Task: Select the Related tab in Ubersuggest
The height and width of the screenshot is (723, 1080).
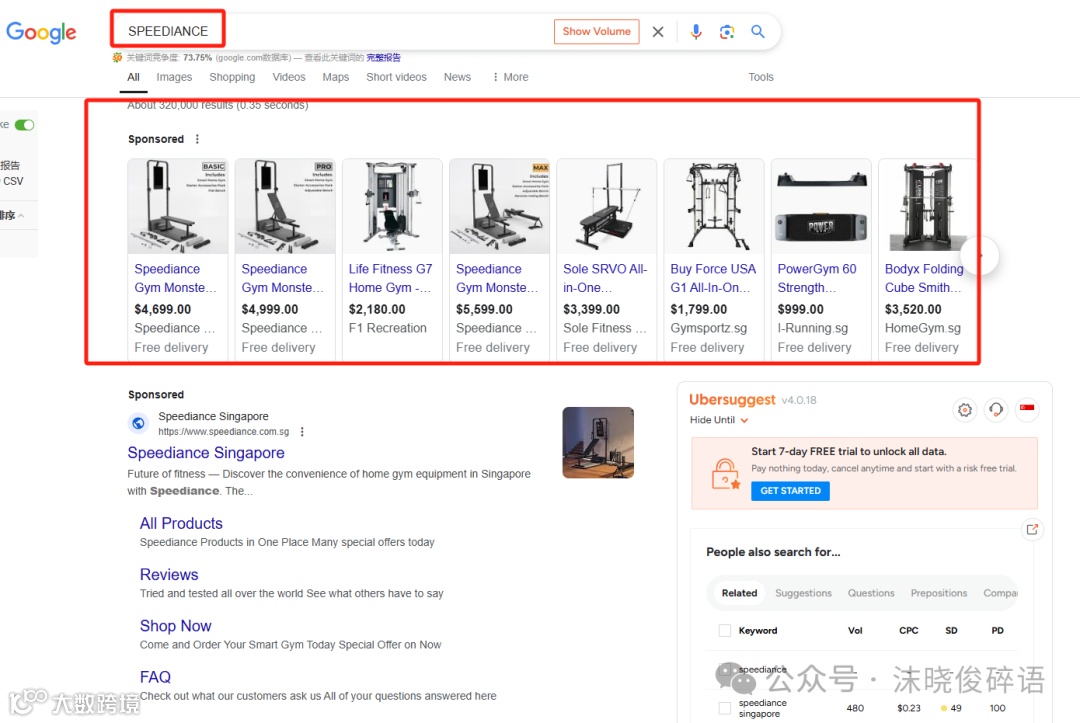Action: (x=739, y=593)
